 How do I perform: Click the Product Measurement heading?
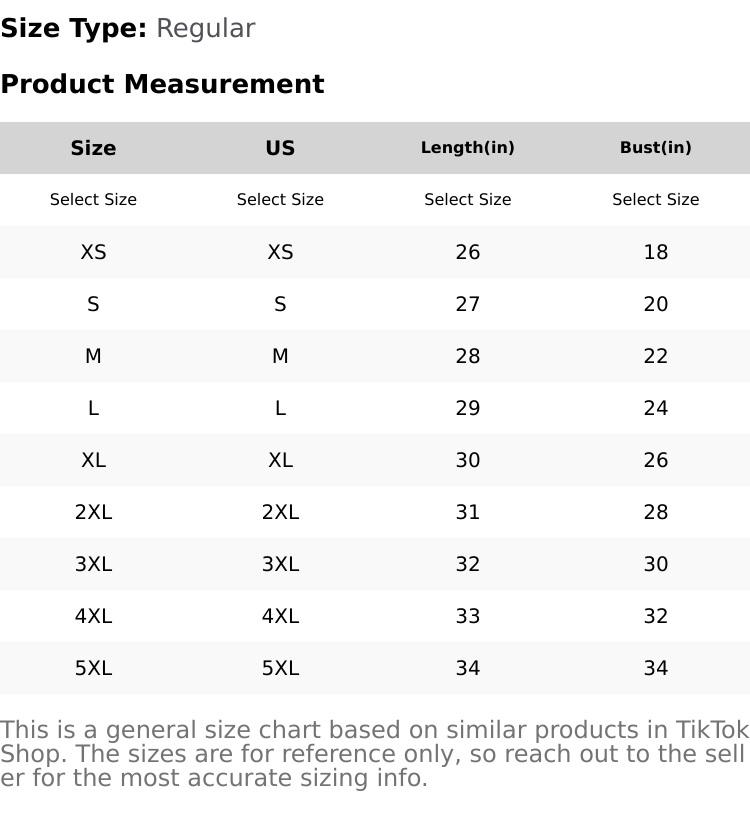click(x=162, y=84)
